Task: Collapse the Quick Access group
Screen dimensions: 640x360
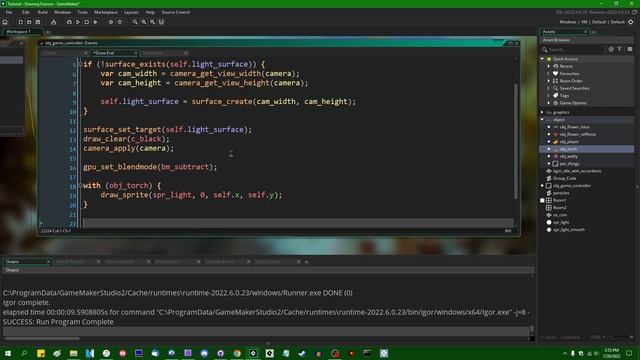Action: pos(542,59)
